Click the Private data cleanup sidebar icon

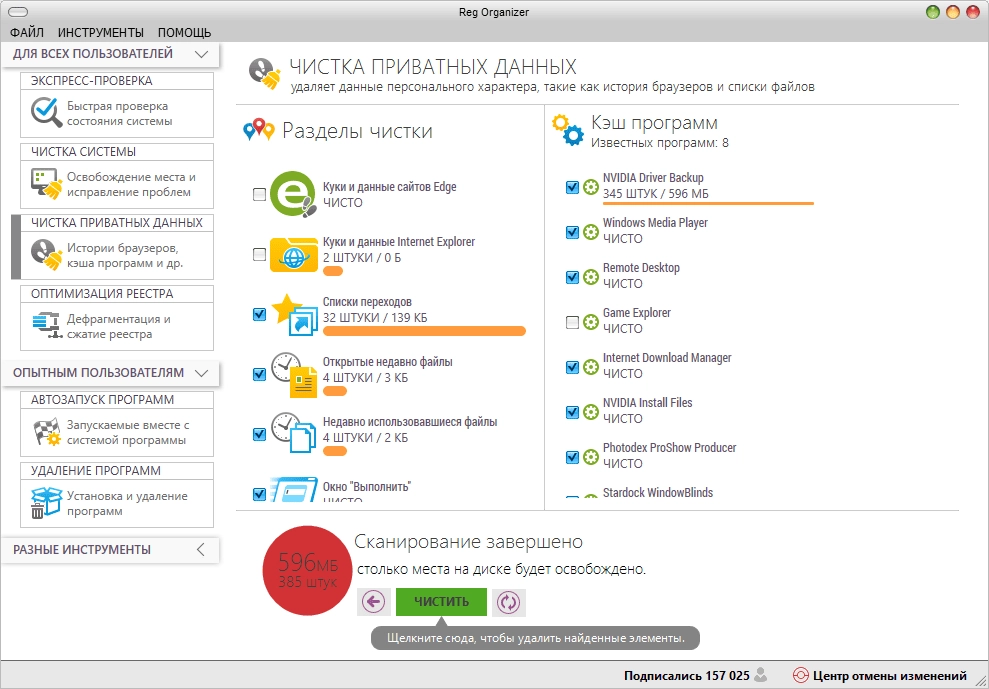tap(46, 255)
